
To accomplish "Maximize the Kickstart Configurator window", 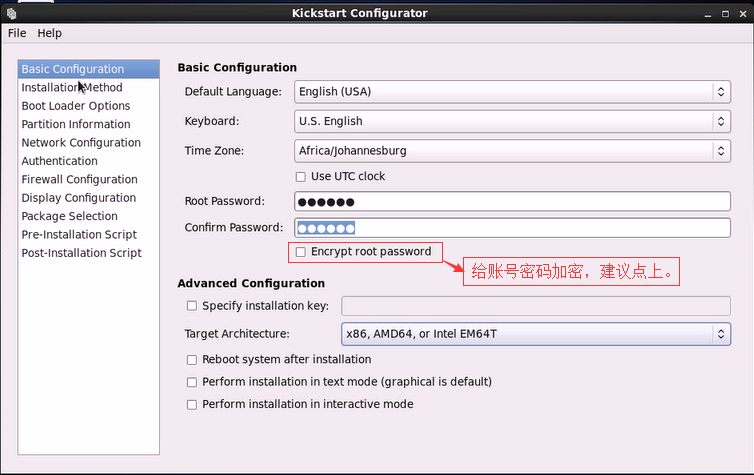I will point(725,14).
